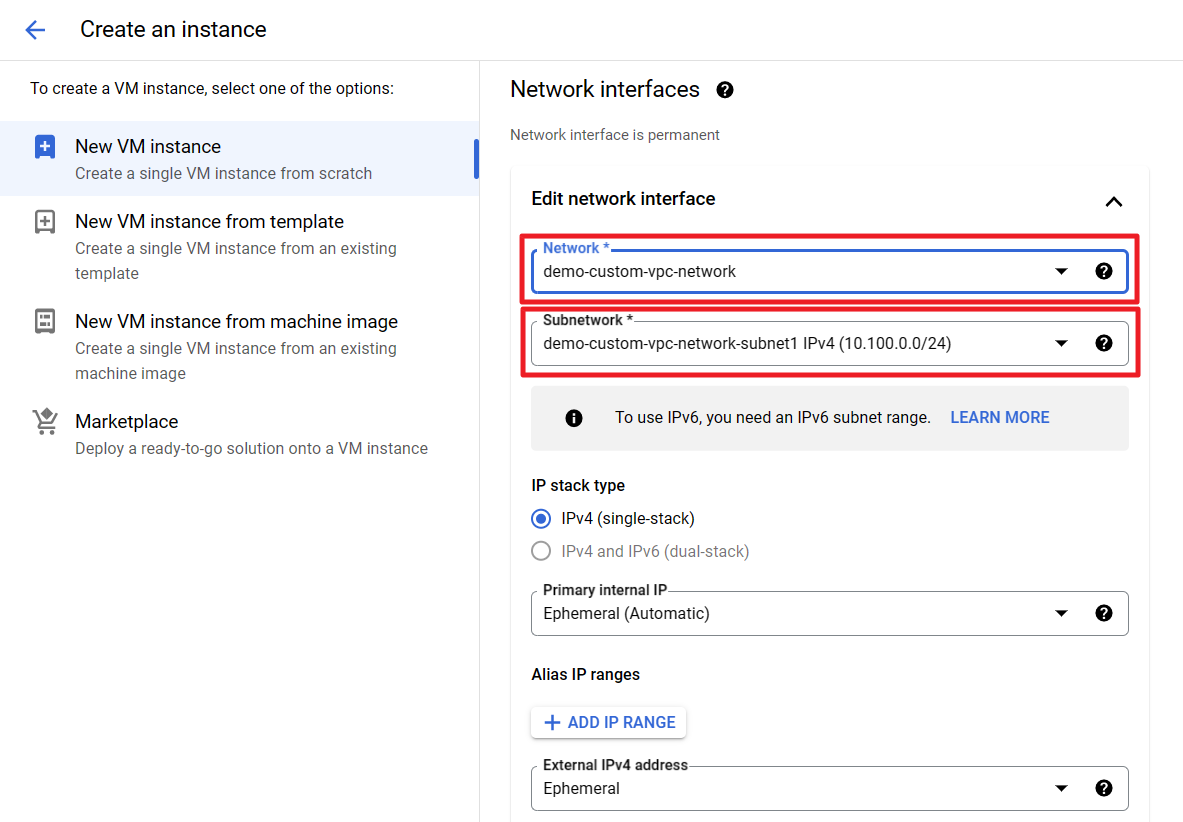The width and height of the screenshot is (1183, 822).
Task: Click help icon beside Primary internal IP
Action: (1104, 613)
